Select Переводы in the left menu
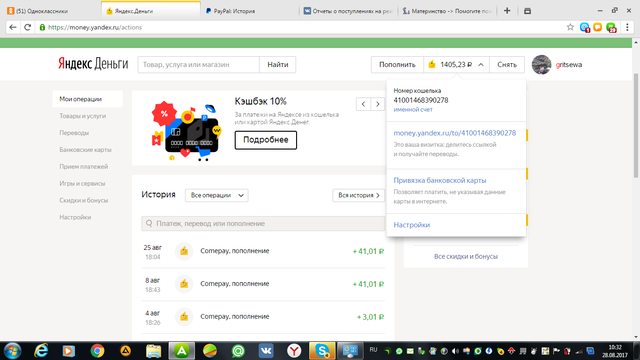The height and width of the screenshot is (360, 640). (x=74, y=133)
